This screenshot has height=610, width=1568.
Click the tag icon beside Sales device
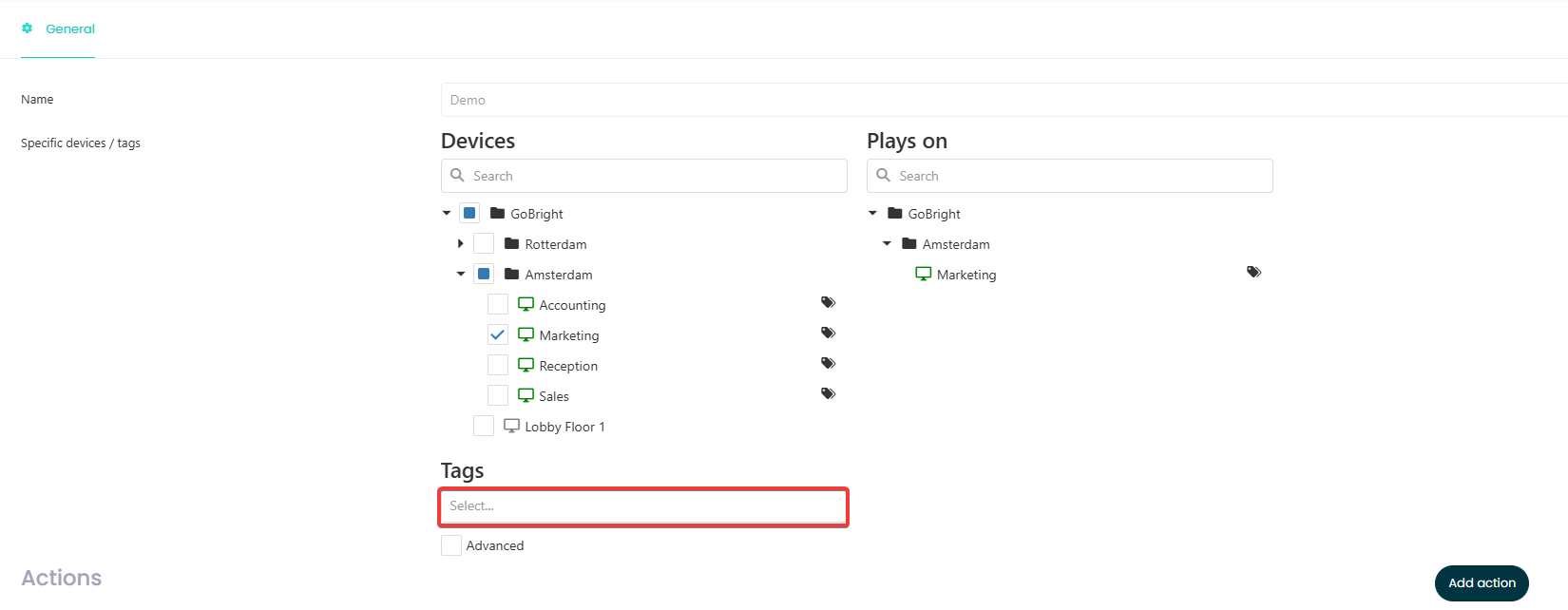[828, 393]
